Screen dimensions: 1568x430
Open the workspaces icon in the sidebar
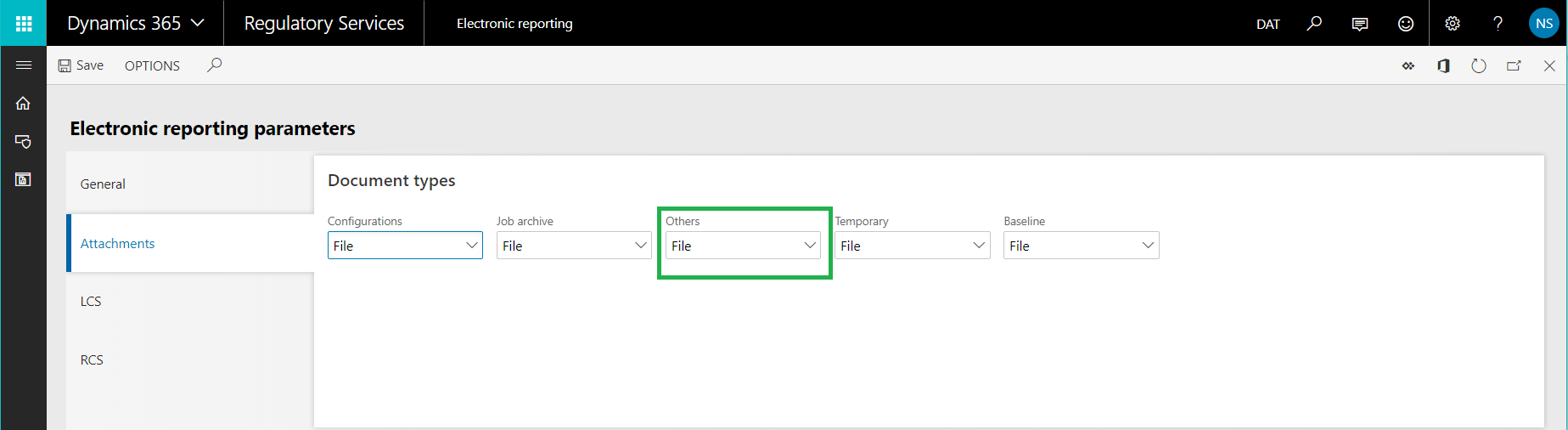(x=23, y=141)
